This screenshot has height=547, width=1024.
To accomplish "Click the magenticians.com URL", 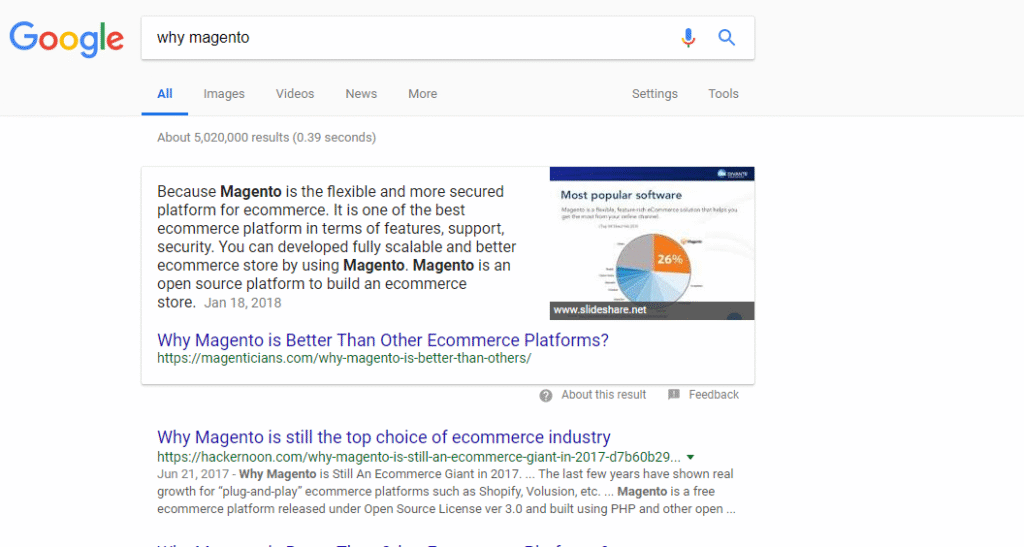I will [x=344, y=358].
